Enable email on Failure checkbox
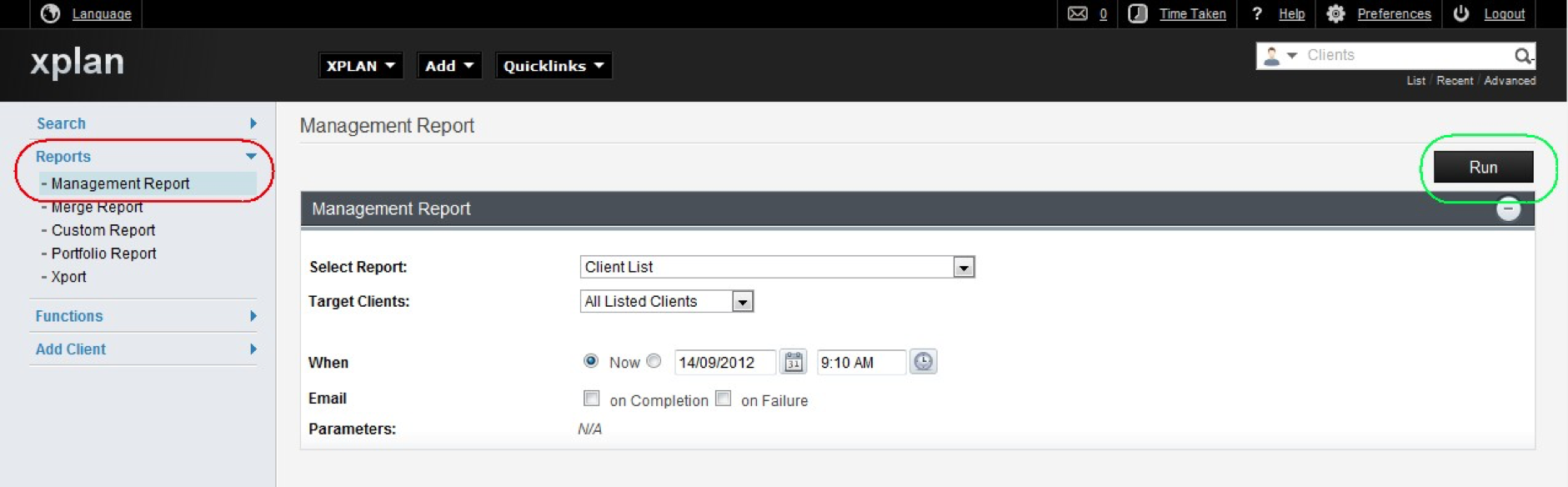The image size is (1568, 487). tap(724, 399)
